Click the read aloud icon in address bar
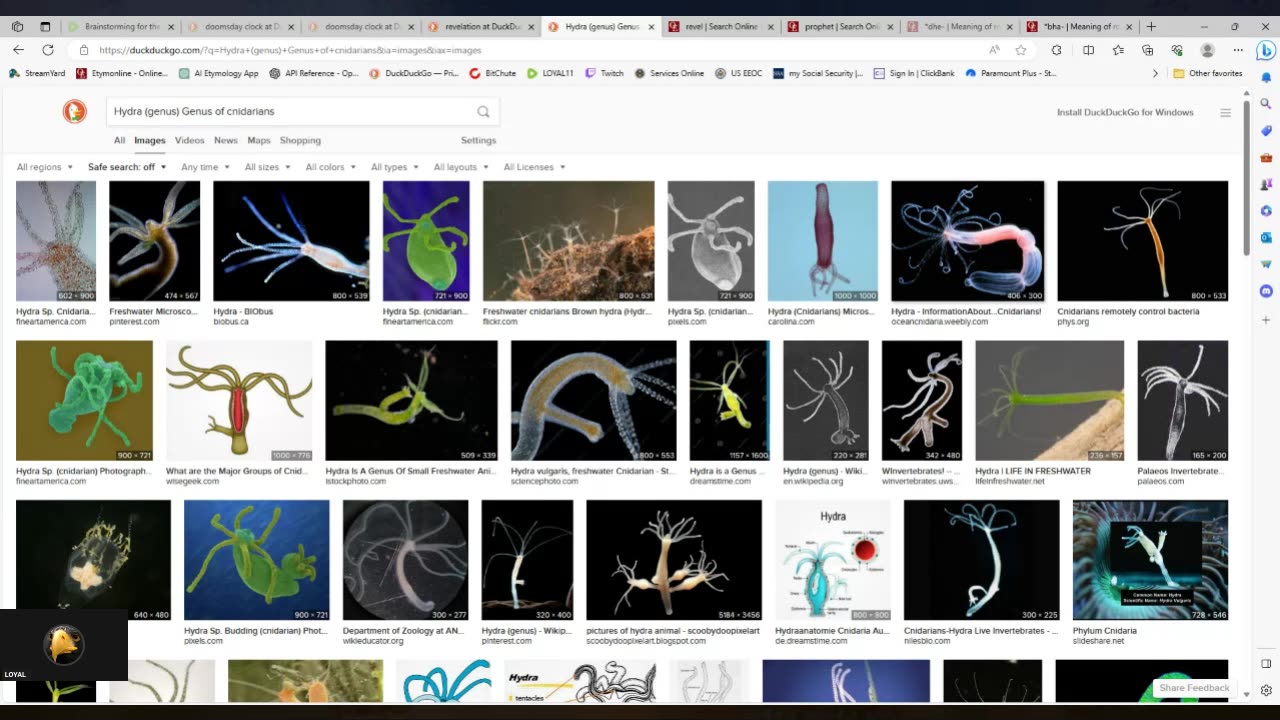Viewport: 1280px width, 720px height. pyautogui.click(x=994, y=50)
